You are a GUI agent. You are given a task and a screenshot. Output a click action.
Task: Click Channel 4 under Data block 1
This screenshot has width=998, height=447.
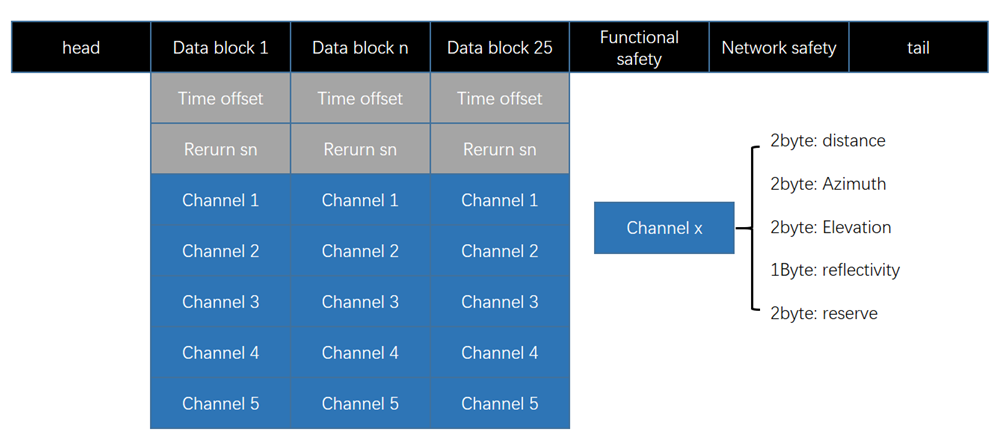(x=220, y=353)
